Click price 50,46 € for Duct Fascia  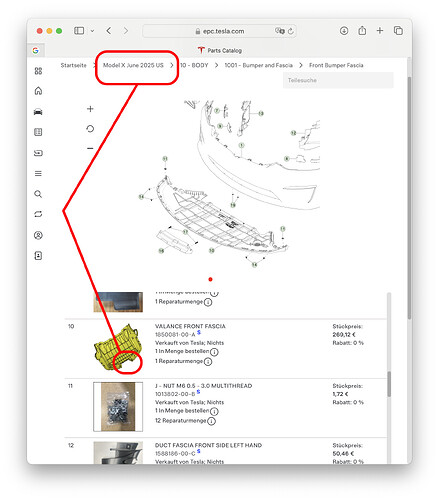343,454
